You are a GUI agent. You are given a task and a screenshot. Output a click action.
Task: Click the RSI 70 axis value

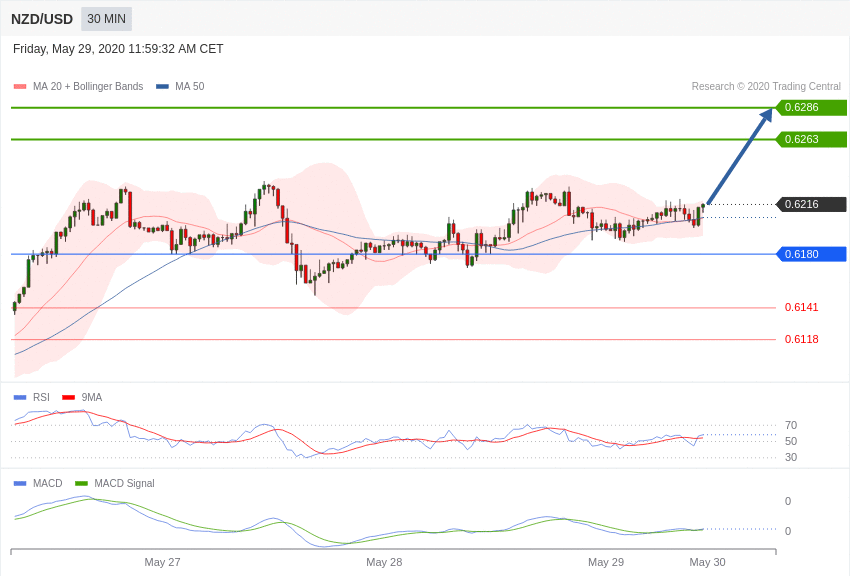coord(791,425)
